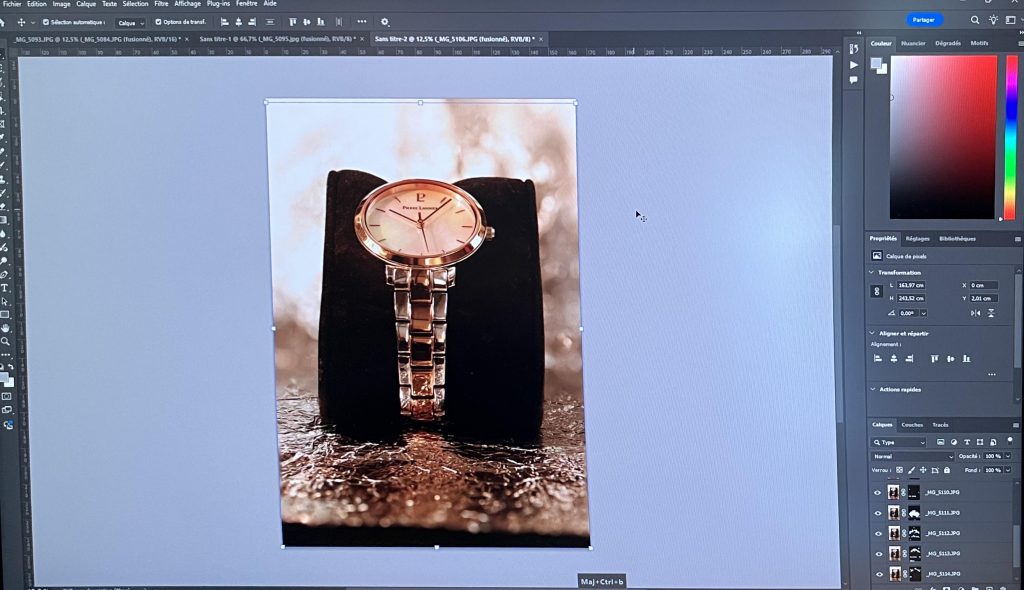The width and height of the screenshot is (1024, 590).
Task: Click the link width and height icon
Action: 877,291
